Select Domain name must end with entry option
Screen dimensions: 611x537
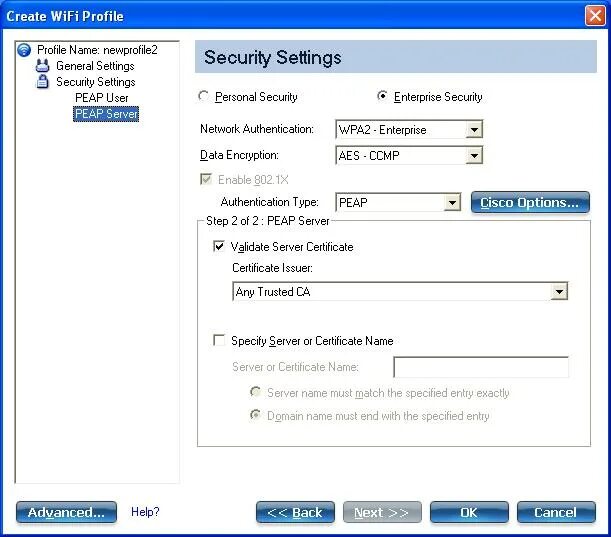[x=255, y=415]
